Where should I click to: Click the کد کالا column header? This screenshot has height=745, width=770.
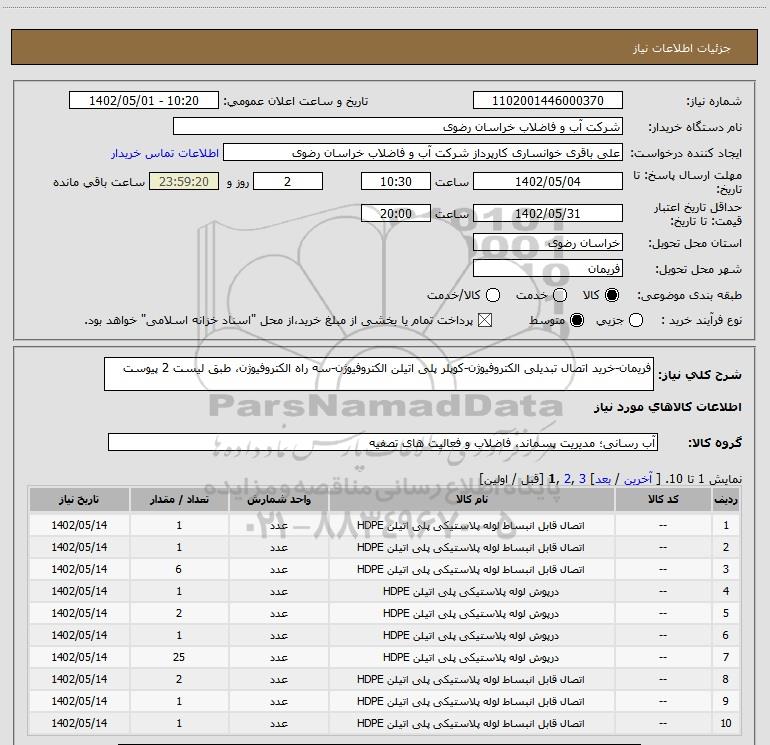tap(663, 499)
